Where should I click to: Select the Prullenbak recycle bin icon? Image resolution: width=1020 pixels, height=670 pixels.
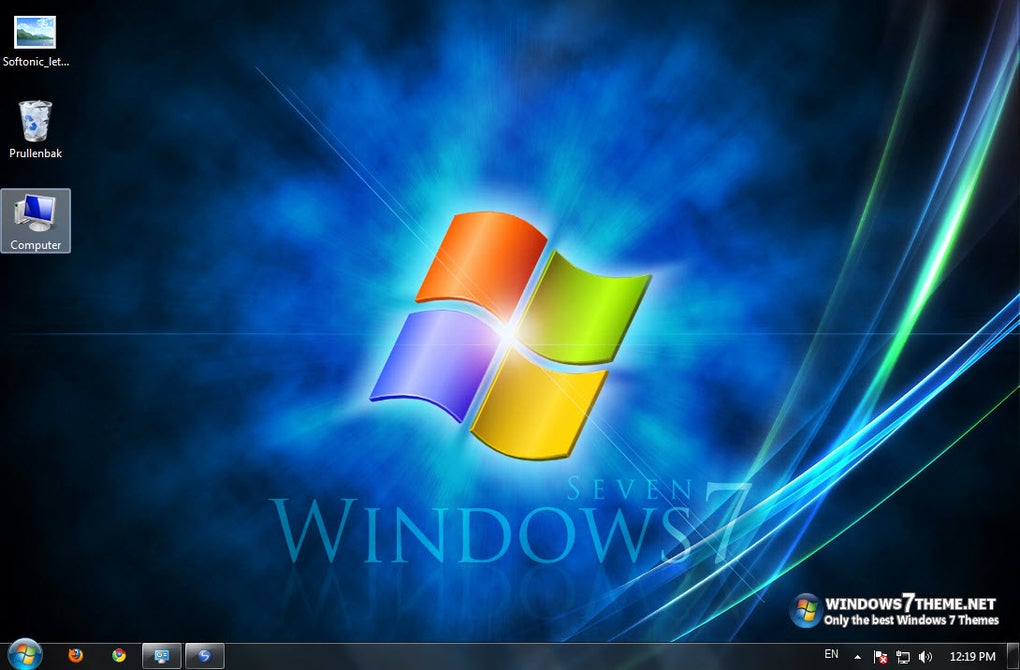point(35,129)
